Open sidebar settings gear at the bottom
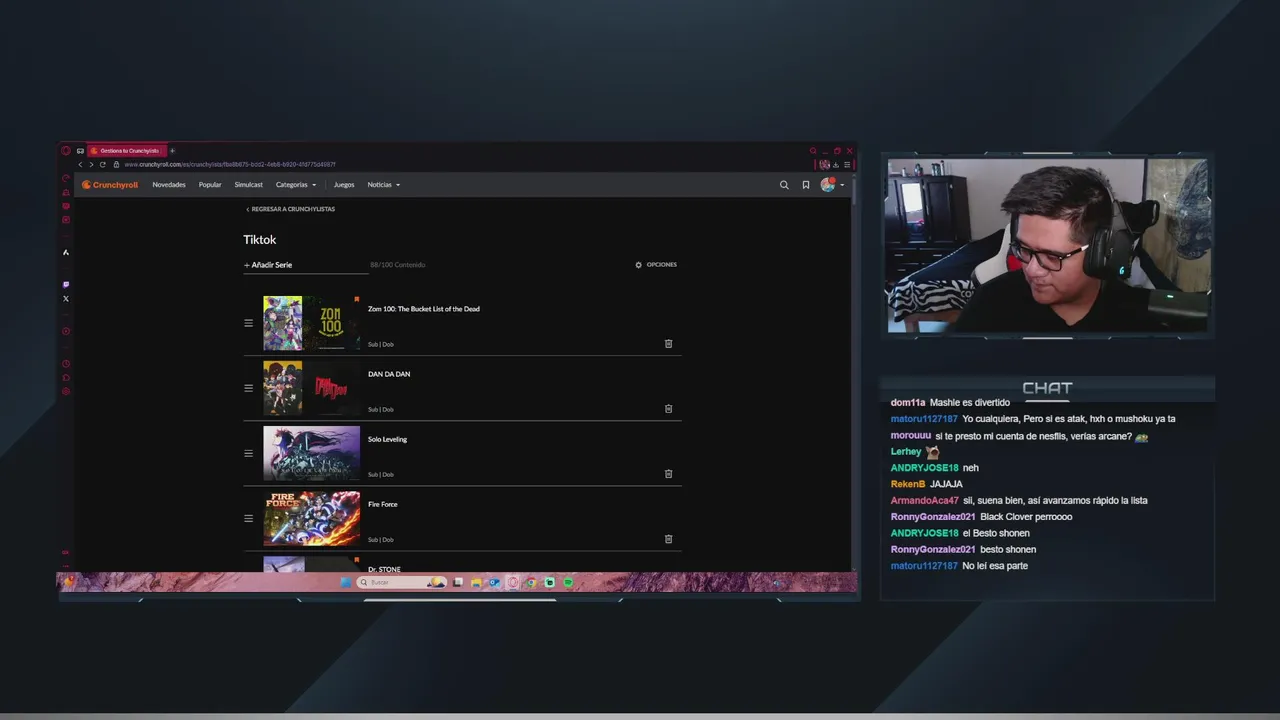The image size is (1280, 720). 66,391
